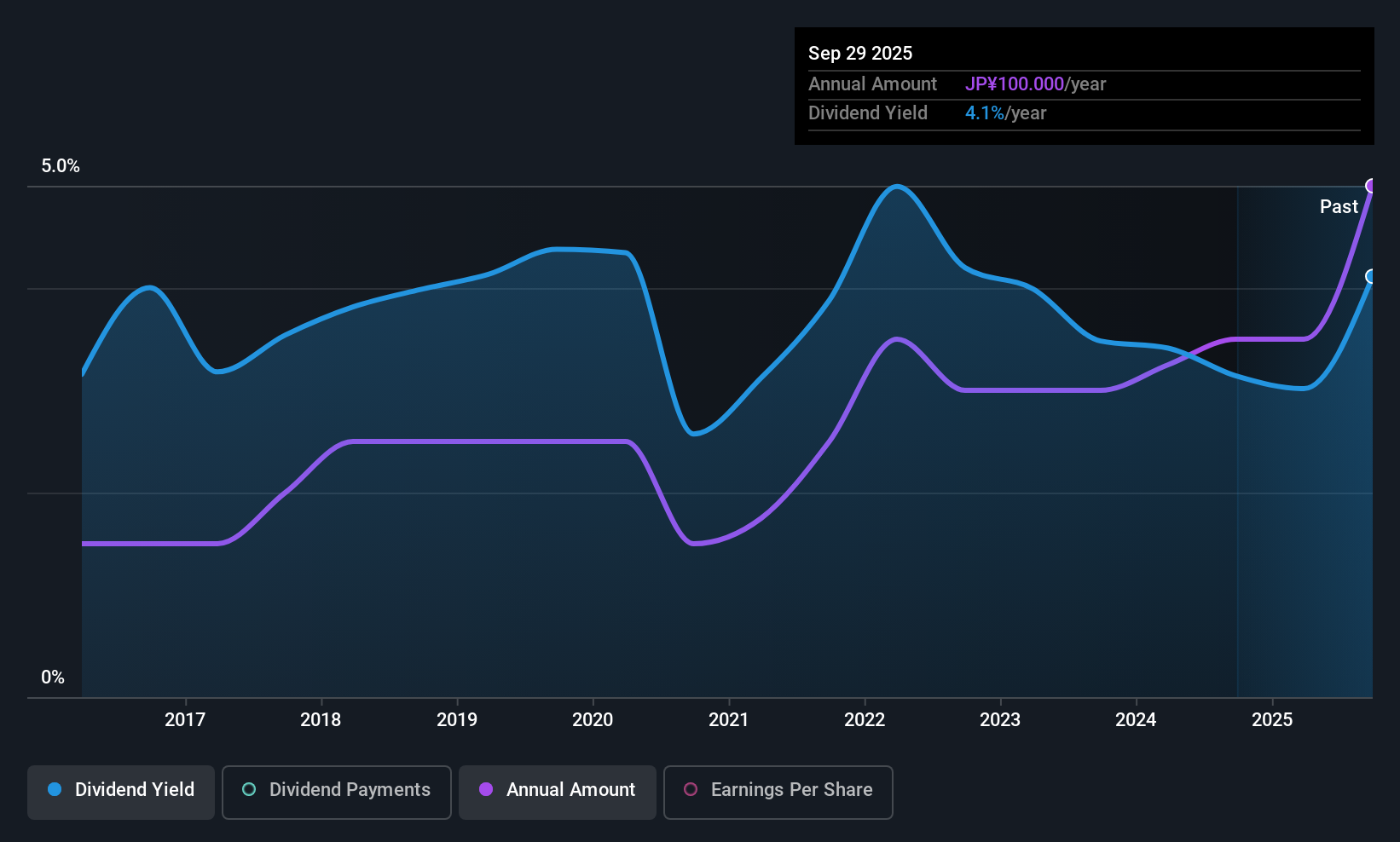The height and width of the screenshot is (842, 1400).
Task: Click the 5.0% y-axis label
Action: pyautogui.click(x=61, y=166)
